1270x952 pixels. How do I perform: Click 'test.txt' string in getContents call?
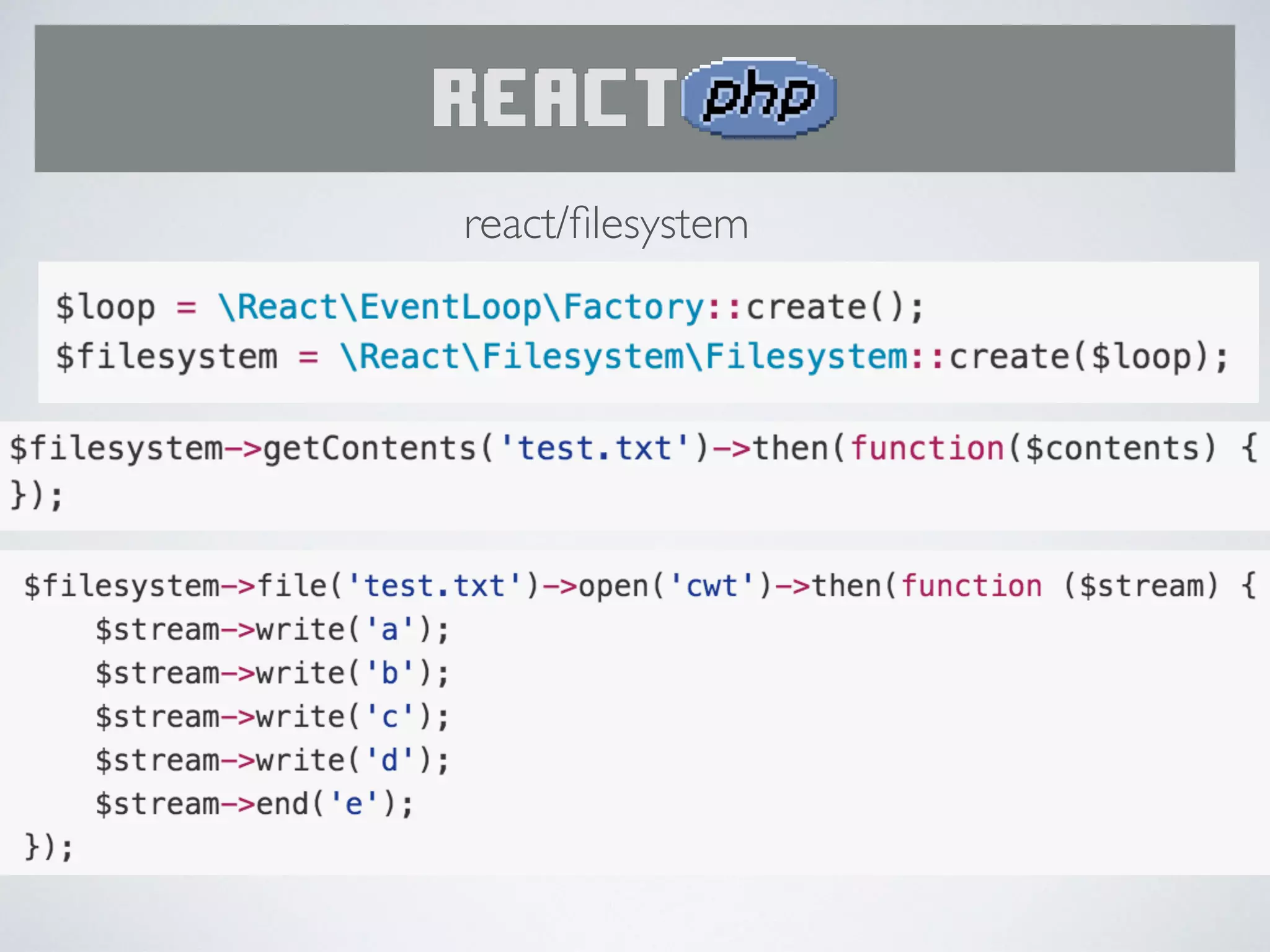[594, 448]
